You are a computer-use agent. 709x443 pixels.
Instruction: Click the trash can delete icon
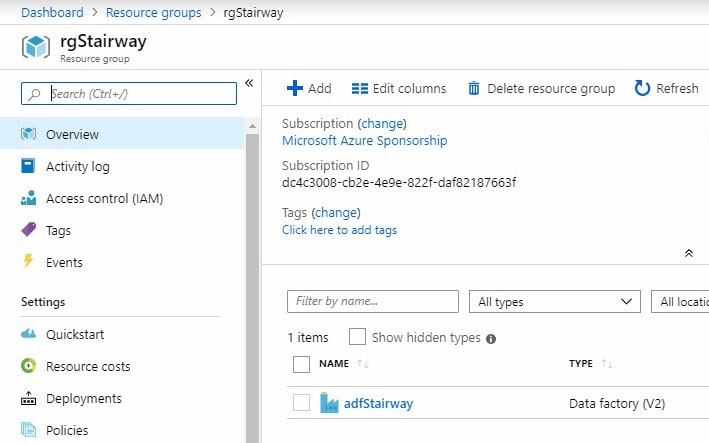click(473, 88)
